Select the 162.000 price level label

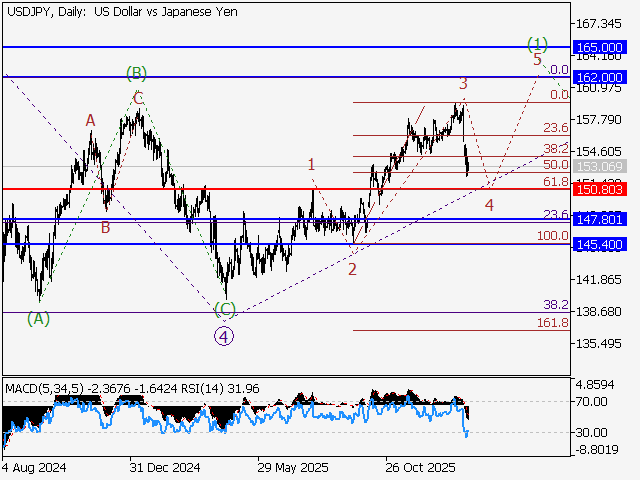click(600, 77)
